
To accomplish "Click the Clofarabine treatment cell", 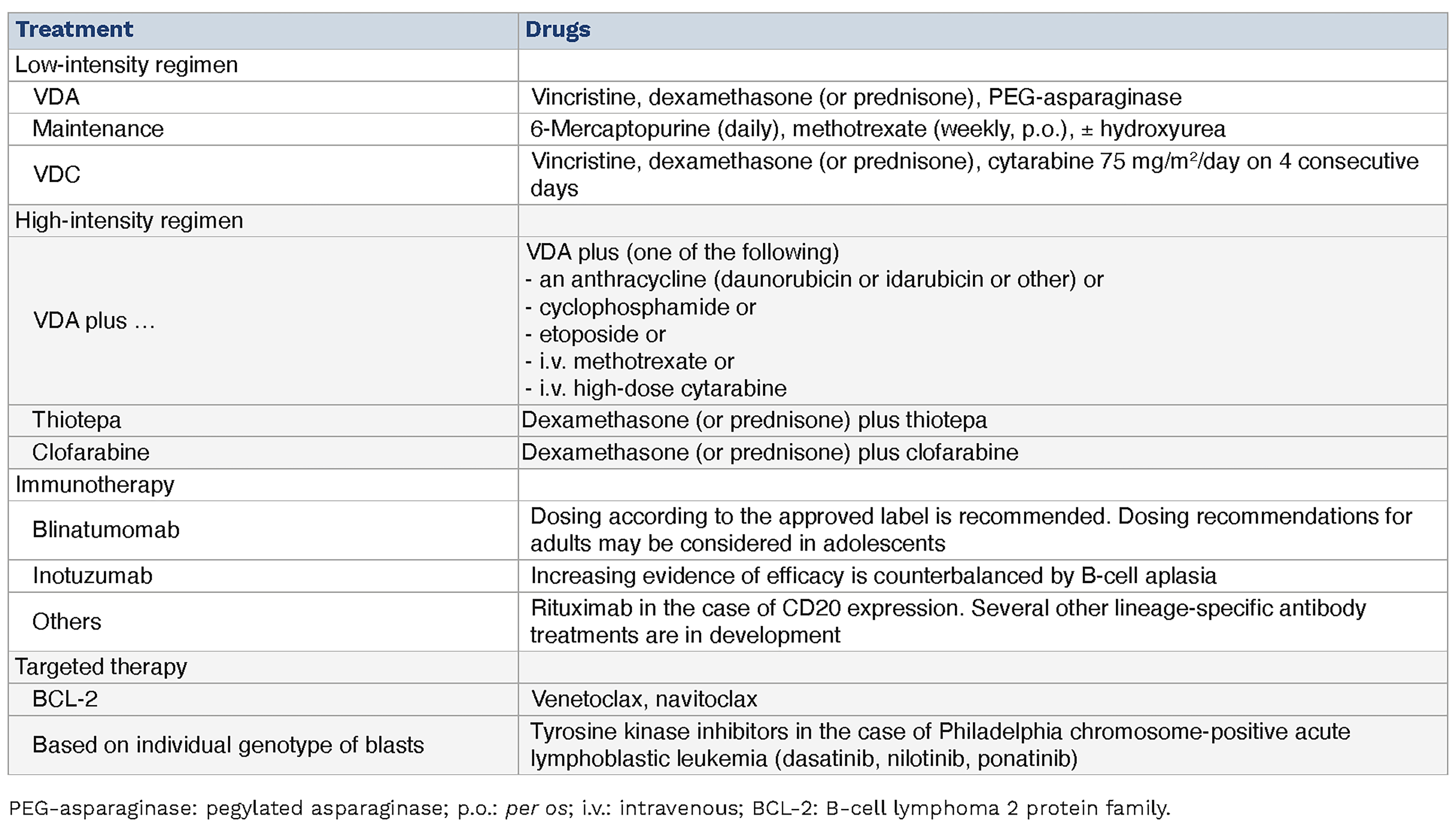I will pyautogui.click(x=91, y=453).
